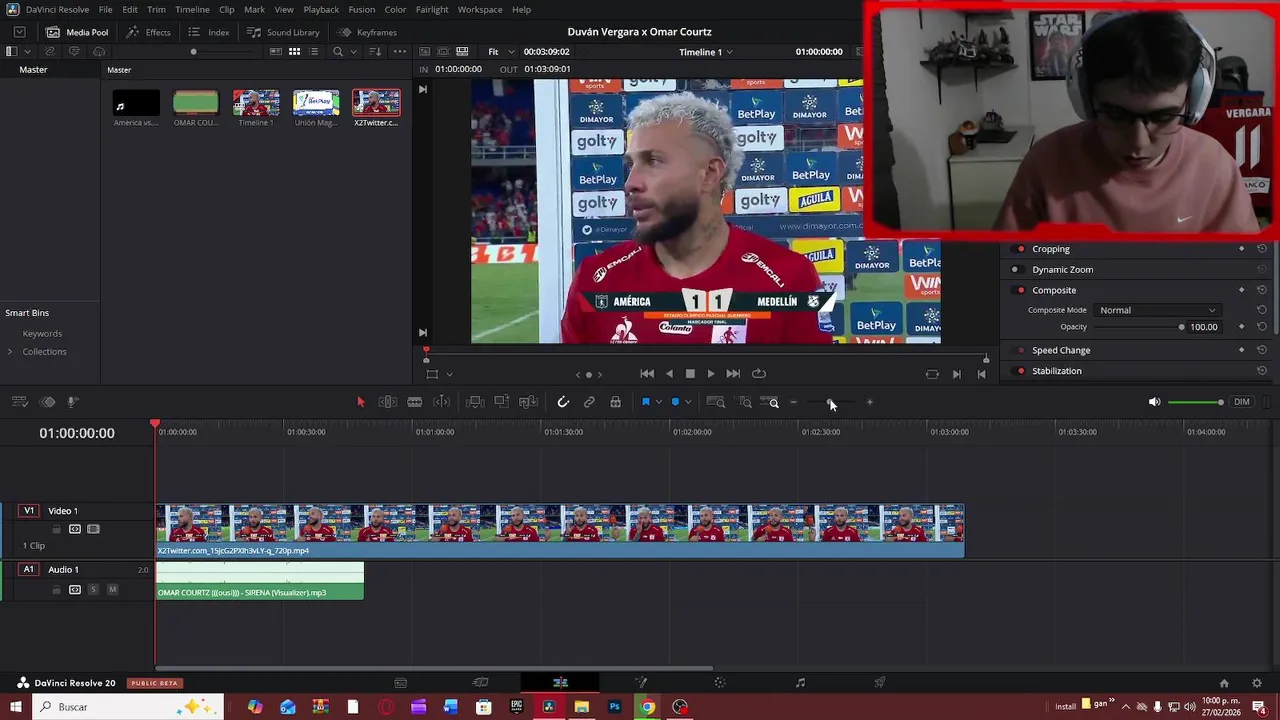Switch media pool to metadata view
The image size is (1280, 720).
pos(274,51)
